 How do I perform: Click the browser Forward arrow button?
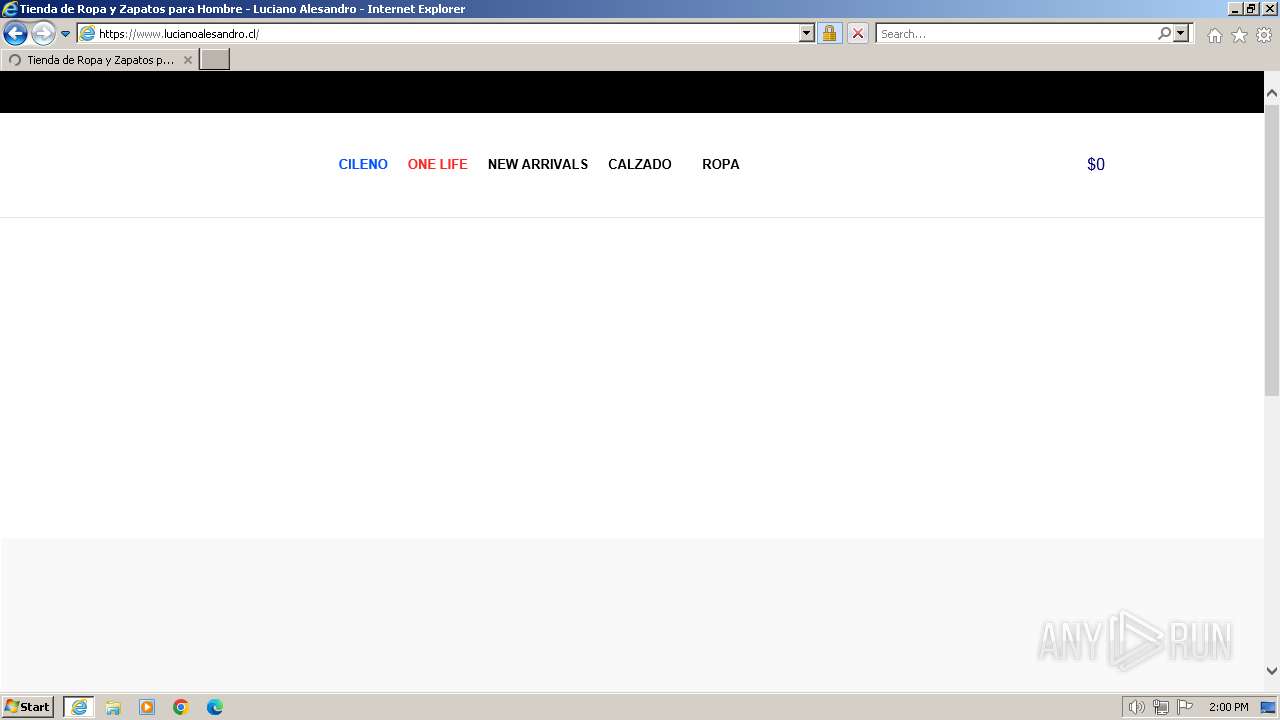(43, 33)
